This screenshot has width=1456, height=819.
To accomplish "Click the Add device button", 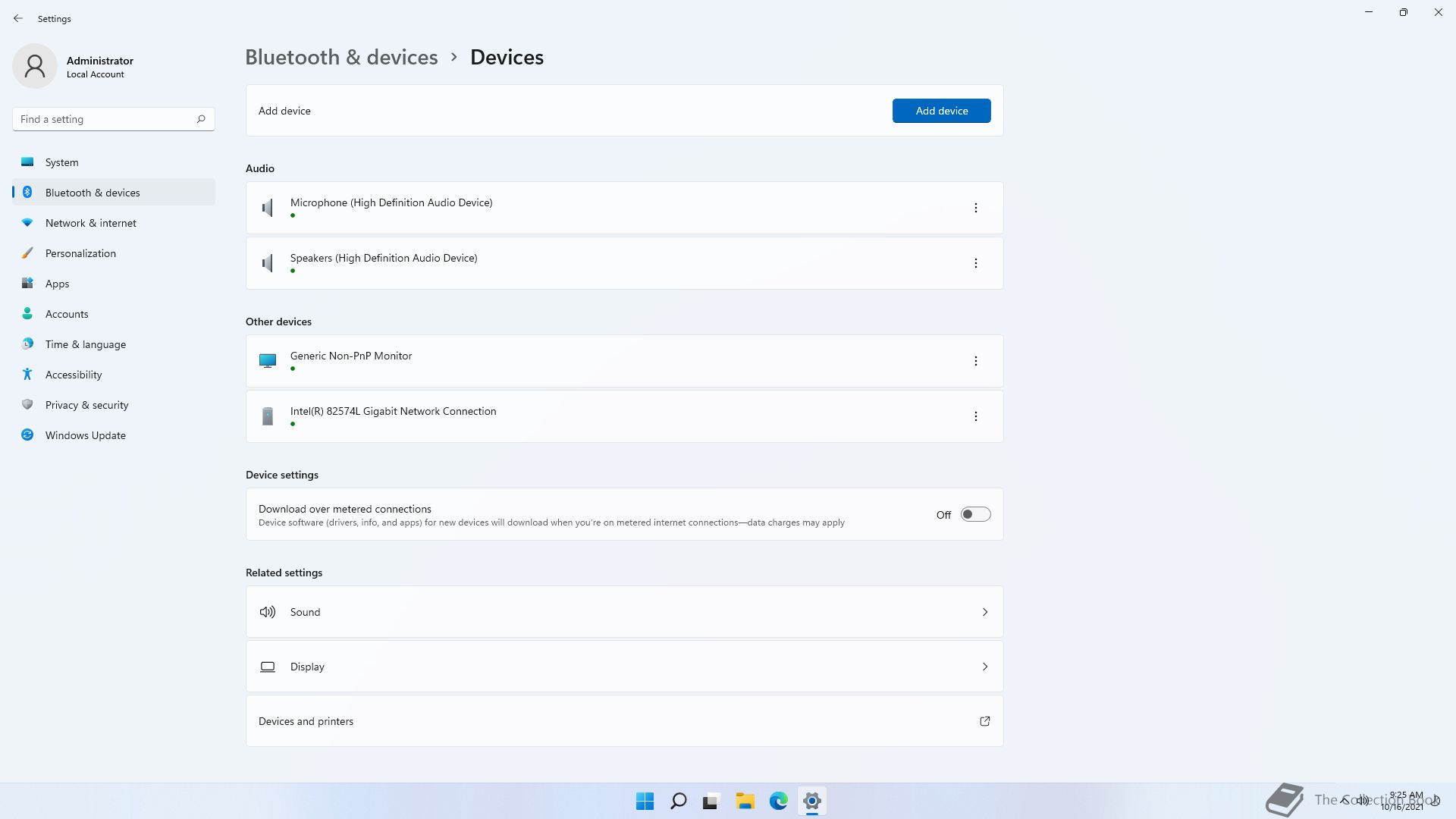I will [941, 111].
